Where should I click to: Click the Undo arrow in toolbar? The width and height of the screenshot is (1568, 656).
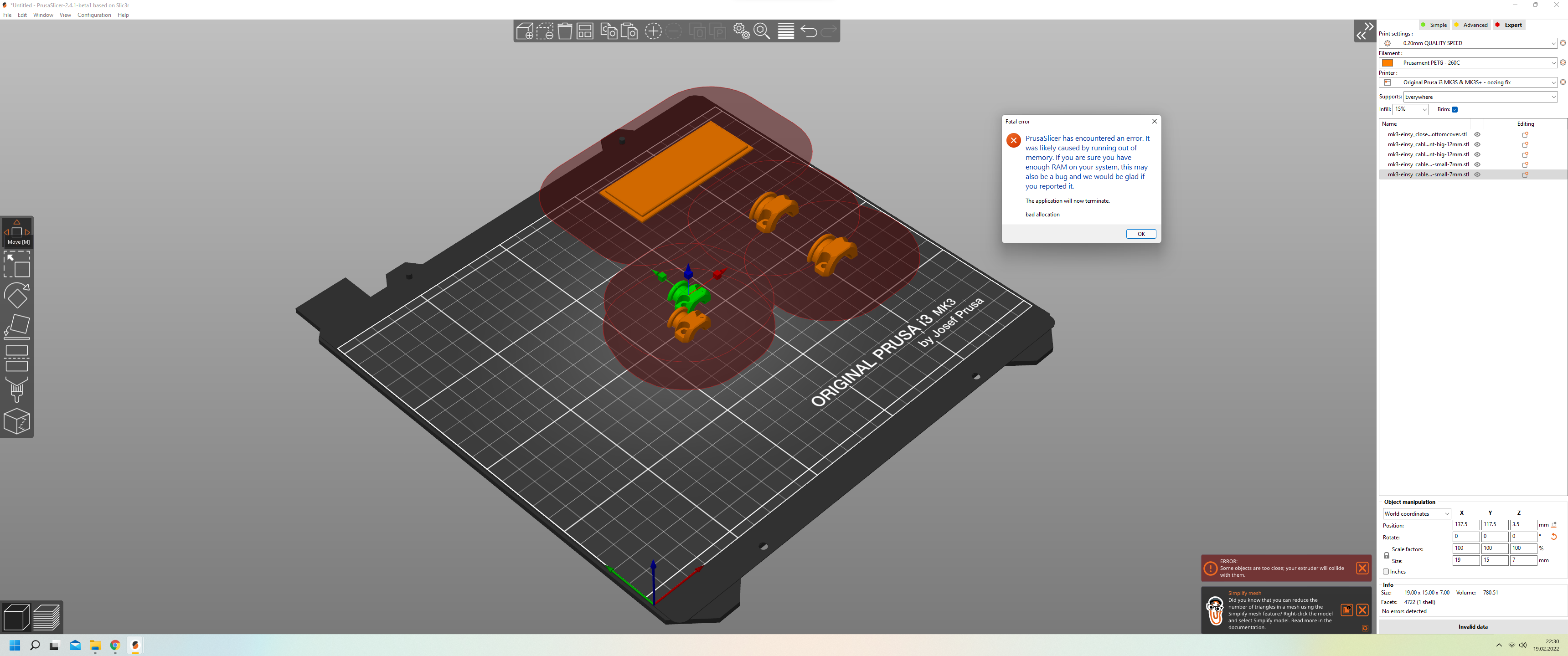[x=809, y=31]
